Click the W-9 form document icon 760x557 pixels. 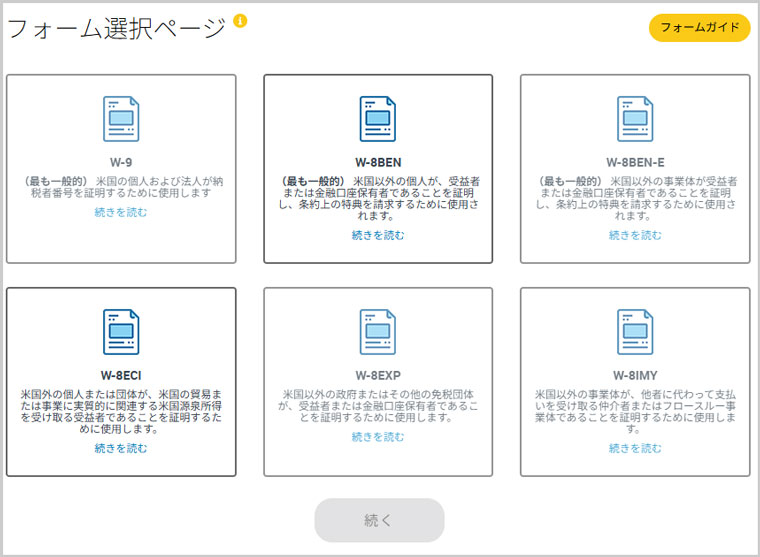[x=121, y=119]
